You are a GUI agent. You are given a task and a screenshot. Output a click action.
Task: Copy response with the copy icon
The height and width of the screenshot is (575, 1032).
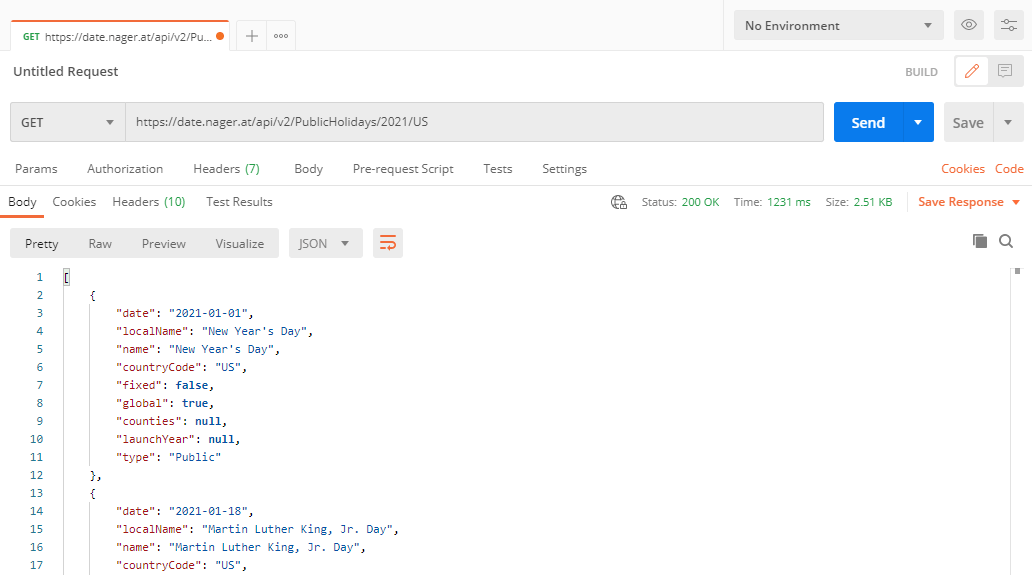pyautogui.click(x=980, y=241)
